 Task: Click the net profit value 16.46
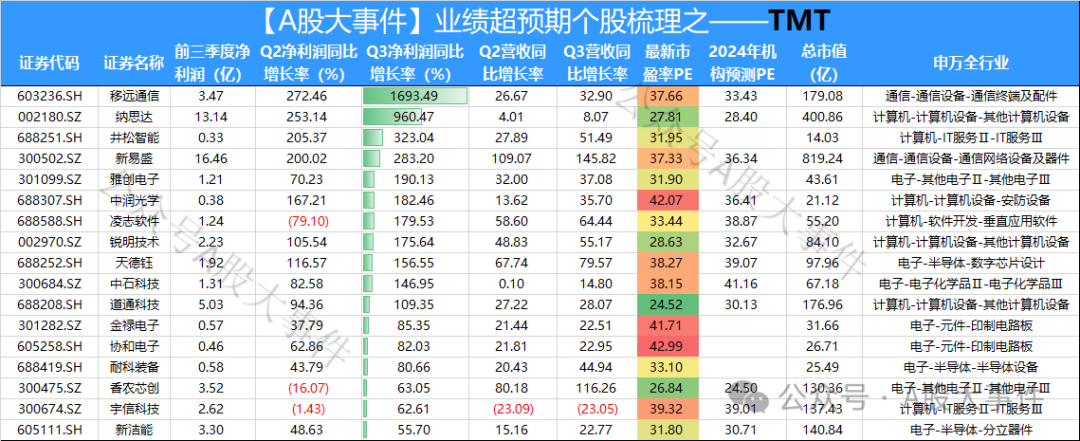tap(209, 158)
